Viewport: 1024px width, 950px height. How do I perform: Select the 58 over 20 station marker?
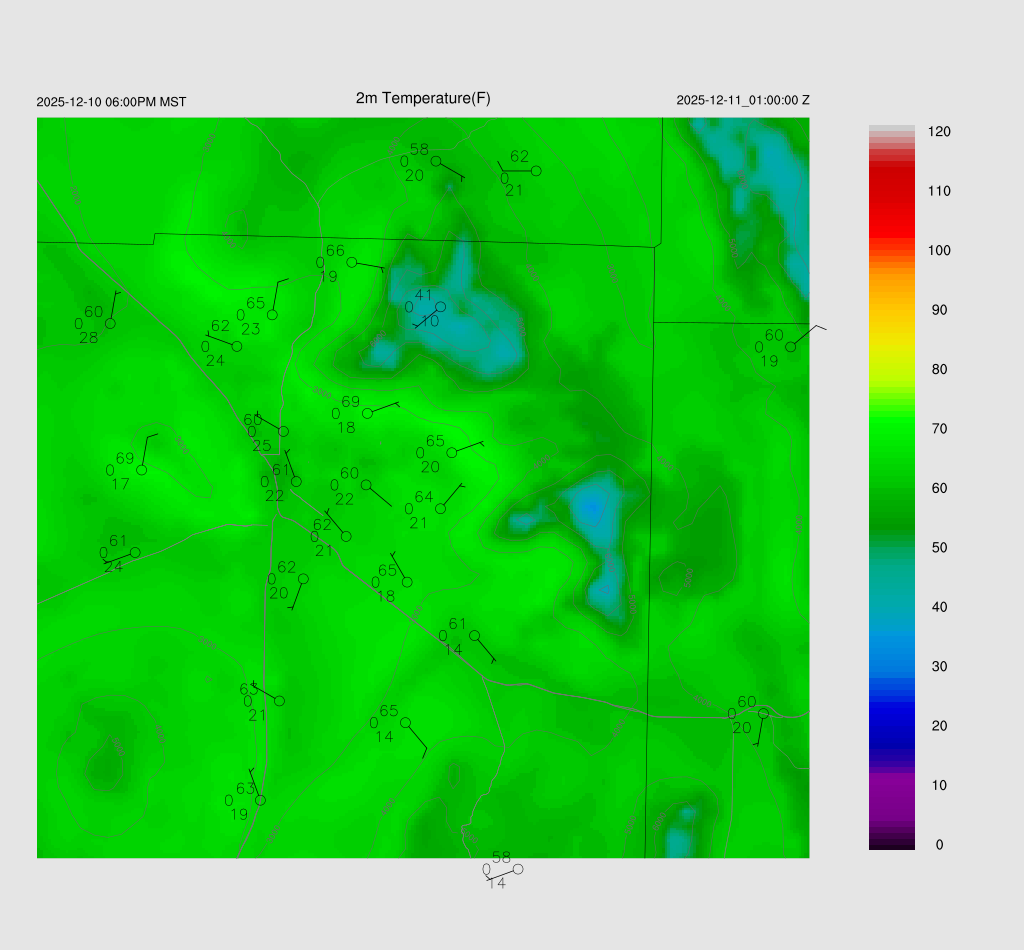436,161
